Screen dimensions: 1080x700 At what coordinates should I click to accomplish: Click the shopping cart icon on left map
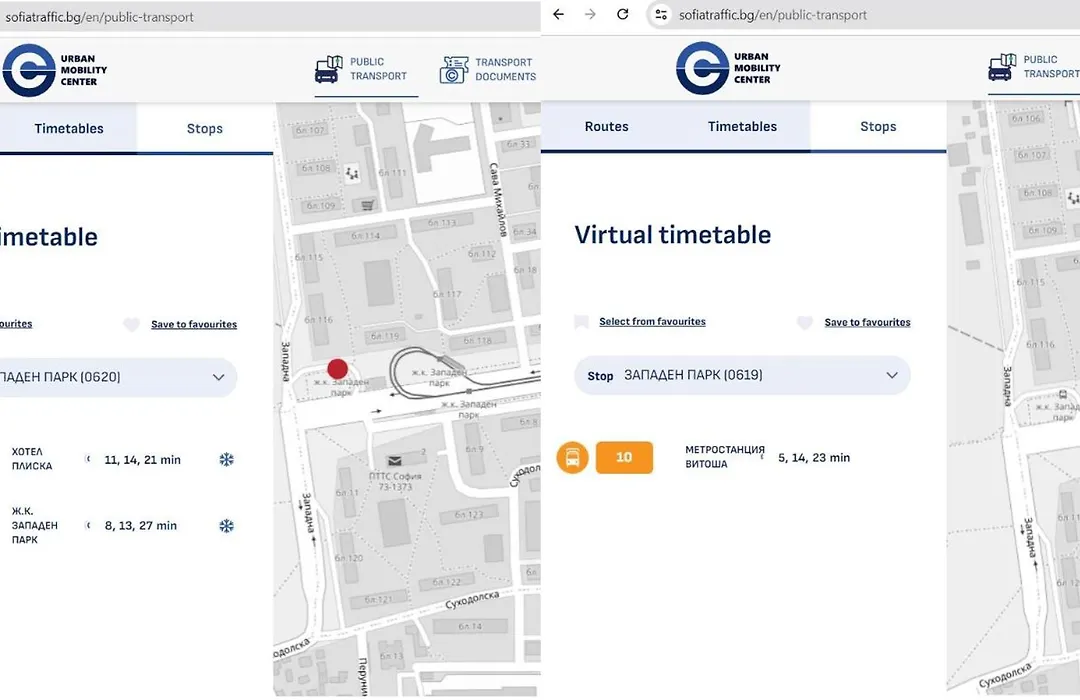tap(368, 205)
